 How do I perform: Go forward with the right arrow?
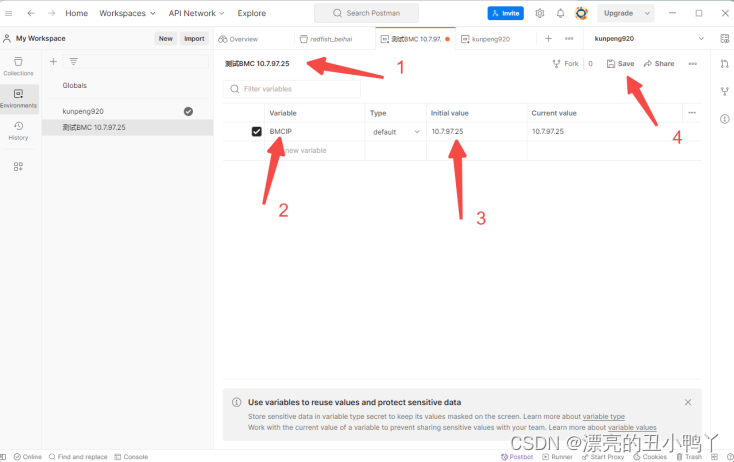[x=51, y=13]
